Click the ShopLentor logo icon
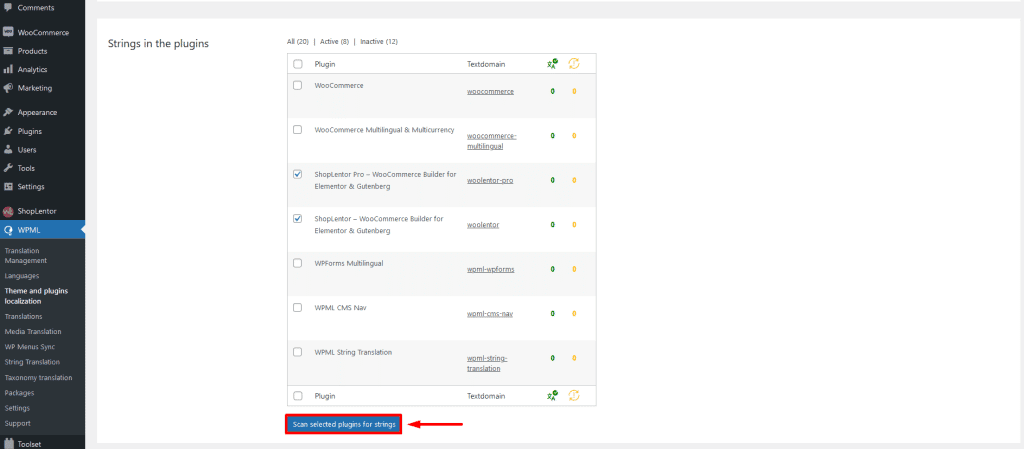The image size is (1024, 449). [x=8, y=211]
